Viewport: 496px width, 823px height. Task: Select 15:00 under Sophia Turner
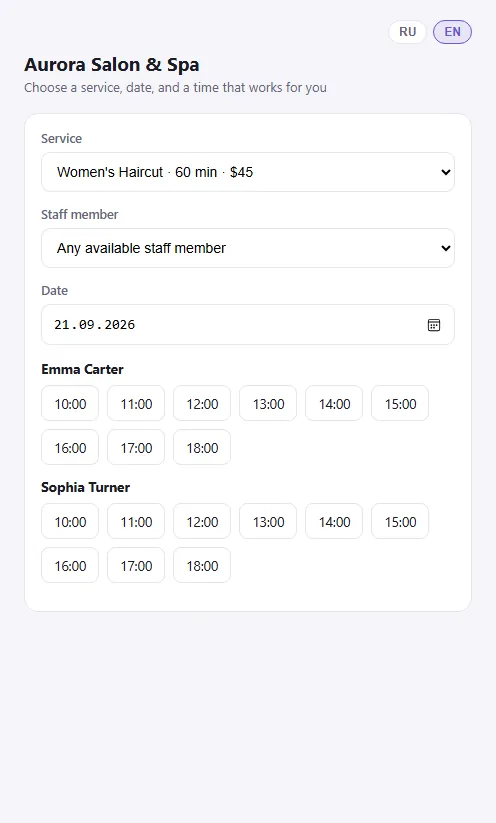point(400,522)
